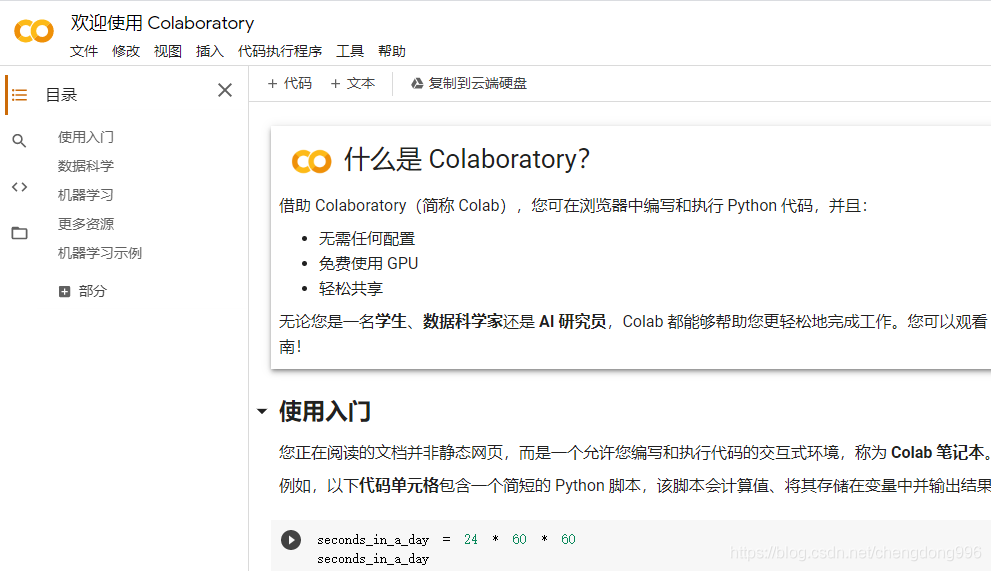Viewport: 991px width, 571px height.
Task: Open the 修改 menu
Action: point(126,51)
